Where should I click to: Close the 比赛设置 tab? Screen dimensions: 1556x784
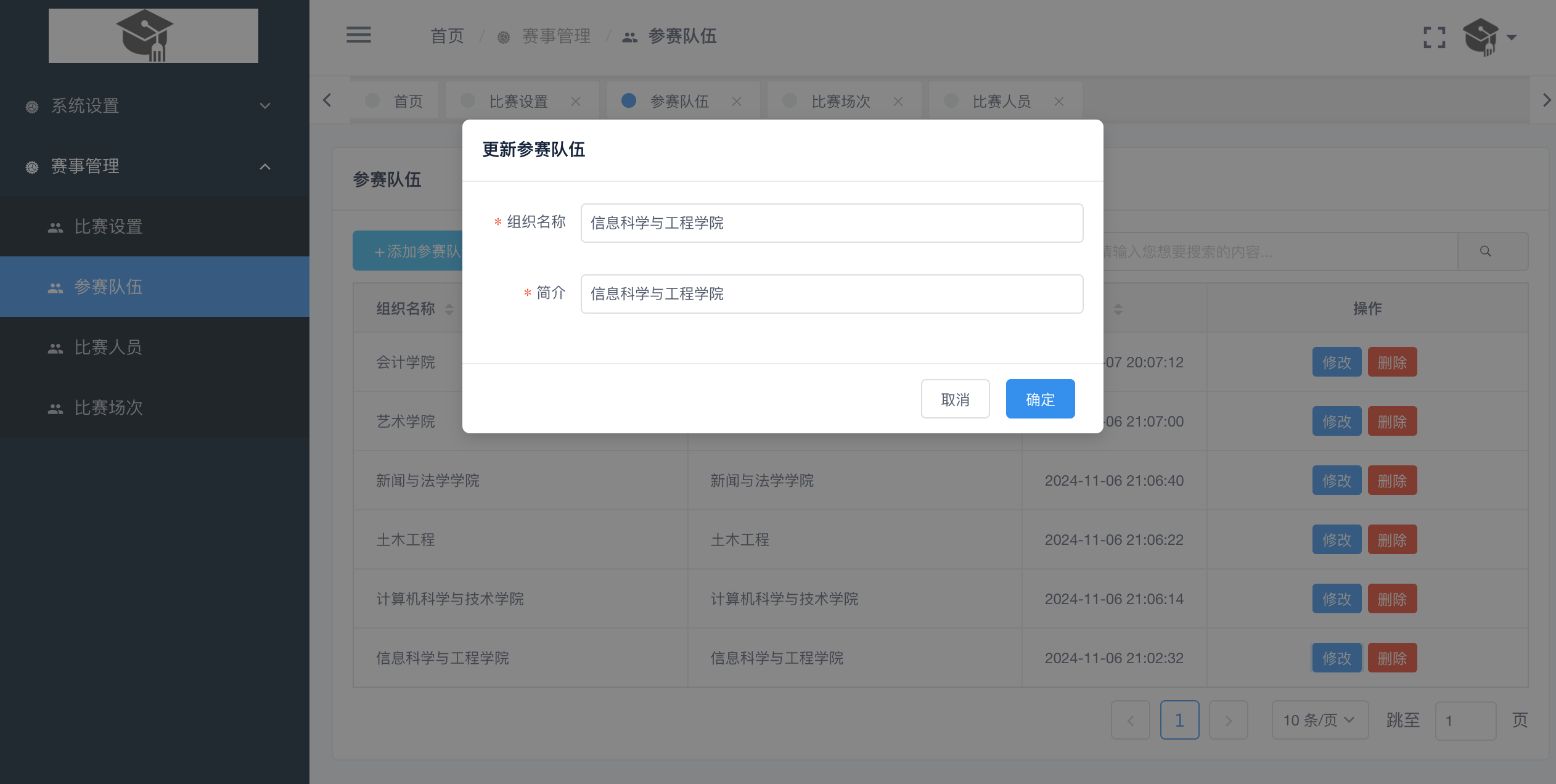(x=576, y=101)
